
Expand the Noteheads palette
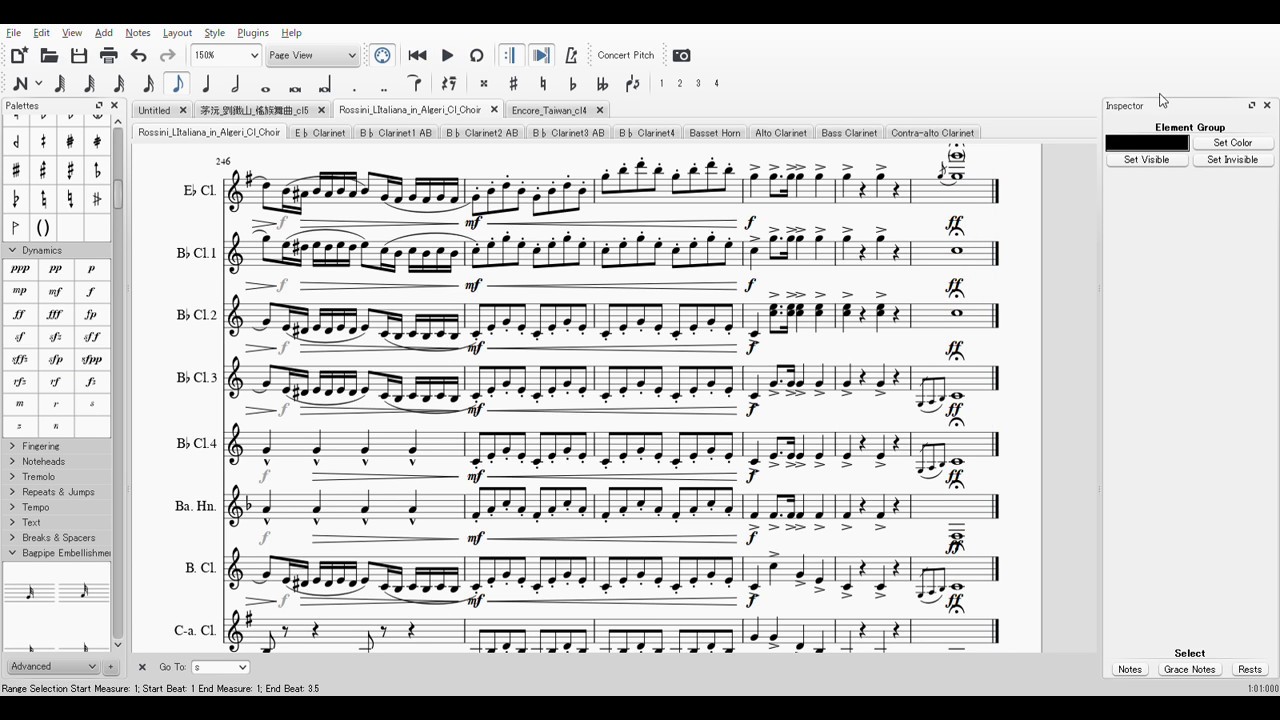[13, 461]
